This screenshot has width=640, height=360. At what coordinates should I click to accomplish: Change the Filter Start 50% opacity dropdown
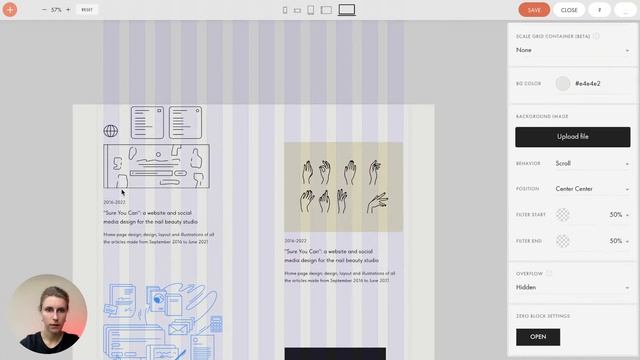[619, 215]
